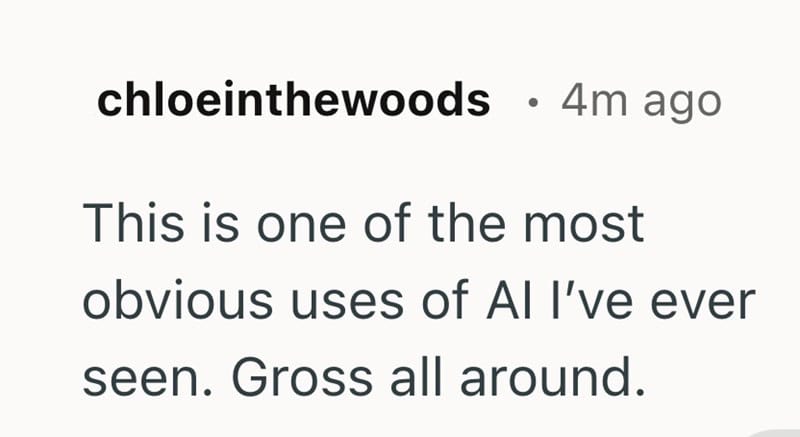Click the "4m ago" timestamp
800x437 pixels.
pyautogui.click(x=640, y=101)
